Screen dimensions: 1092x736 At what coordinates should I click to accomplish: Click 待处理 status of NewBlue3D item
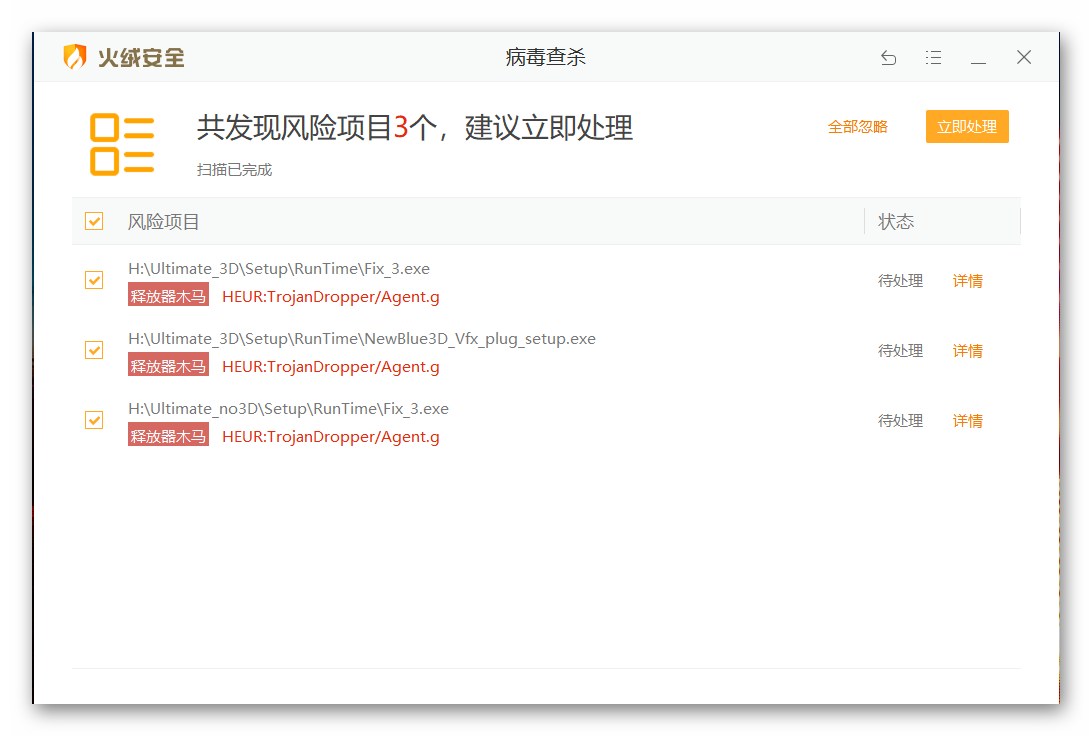click(900, 351)
